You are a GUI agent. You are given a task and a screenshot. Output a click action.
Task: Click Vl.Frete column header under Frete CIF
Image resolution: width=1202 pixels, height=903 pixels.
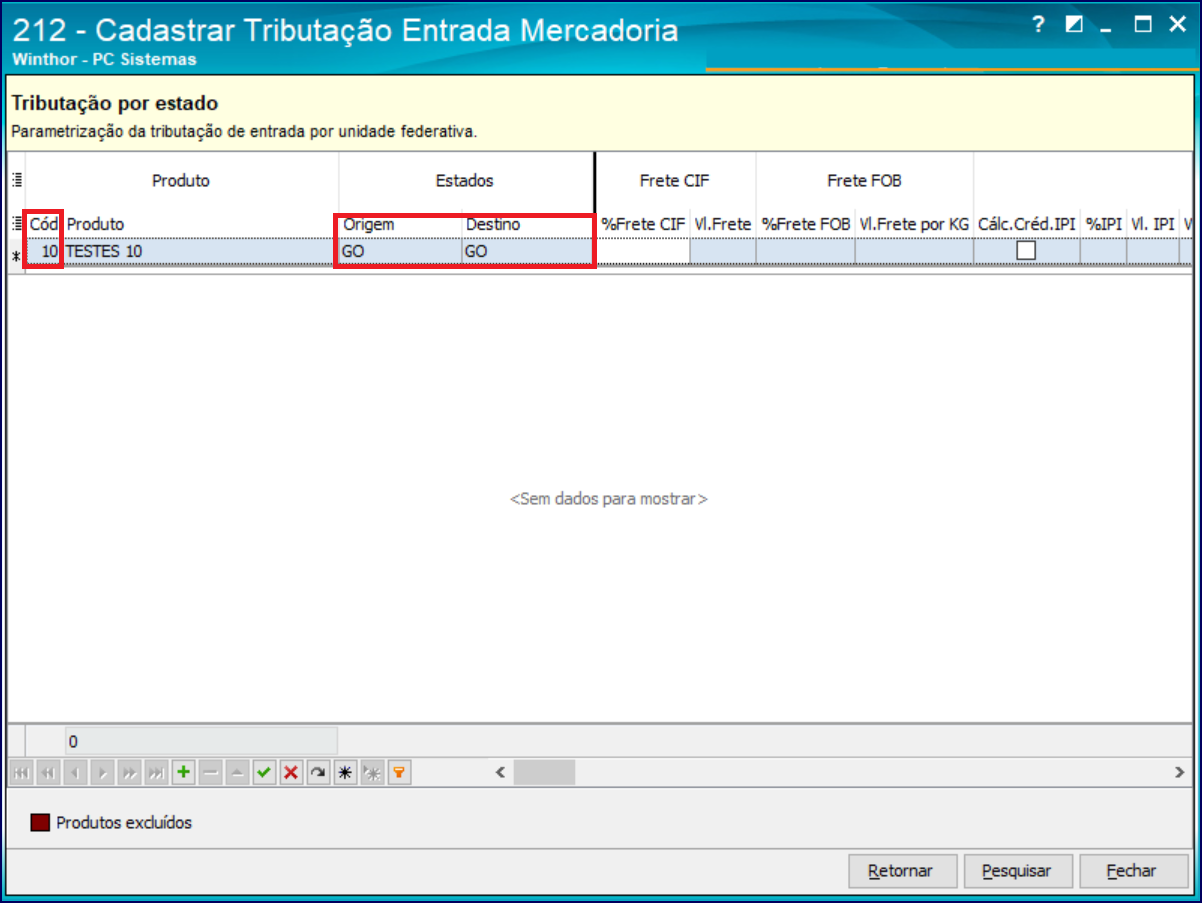[723, 224]
